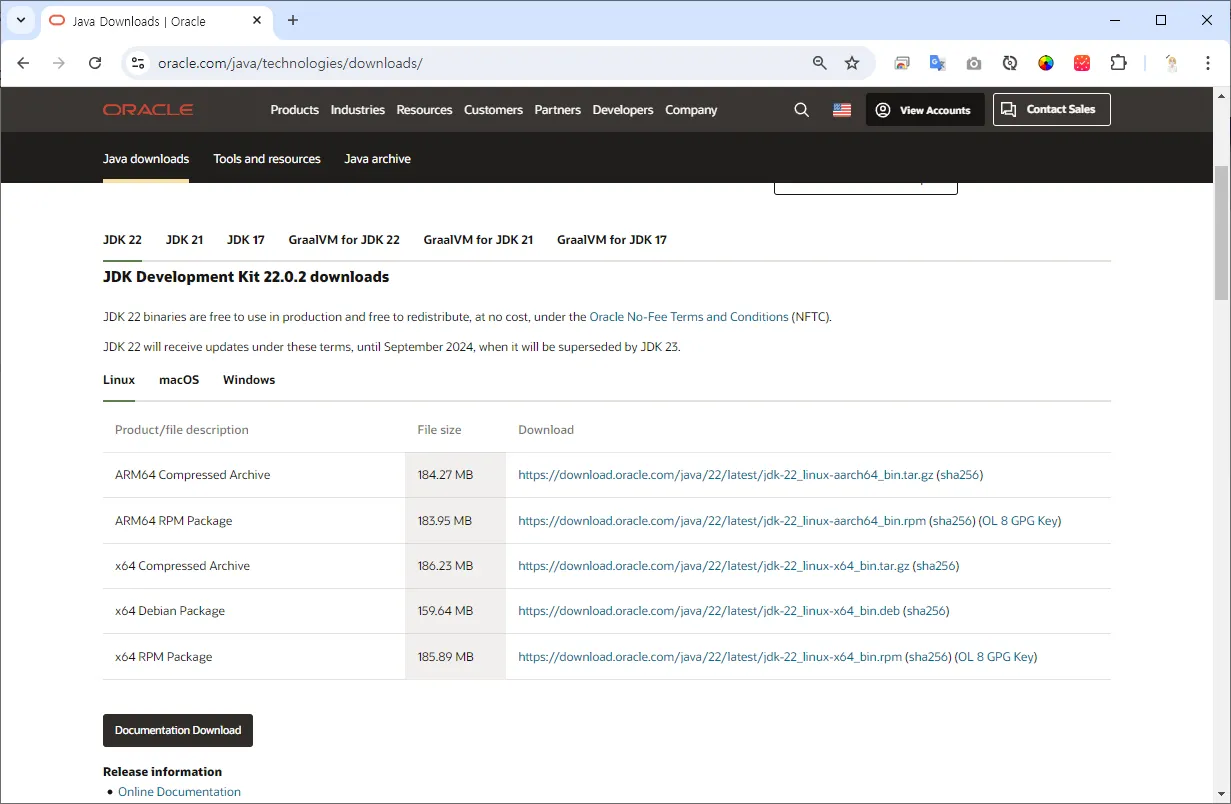Image resolution: width=1231 pixels, height=804 pixels.
Task: Open sha256 link for x64 Compressed Archive
Action: 936,566
